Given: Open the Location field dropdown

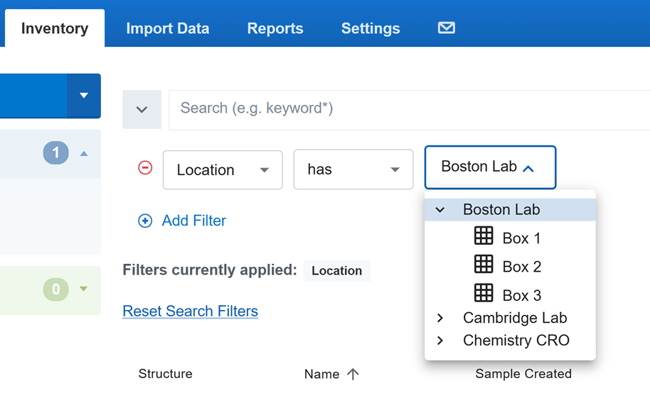Looking at the screenshot, I should click(223, 170).
